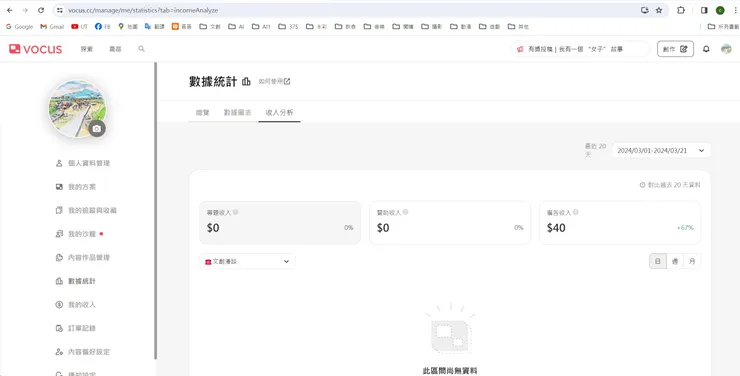Open the Google Maps bookmark
Screen dimensions: 740x376
point(128,27)
